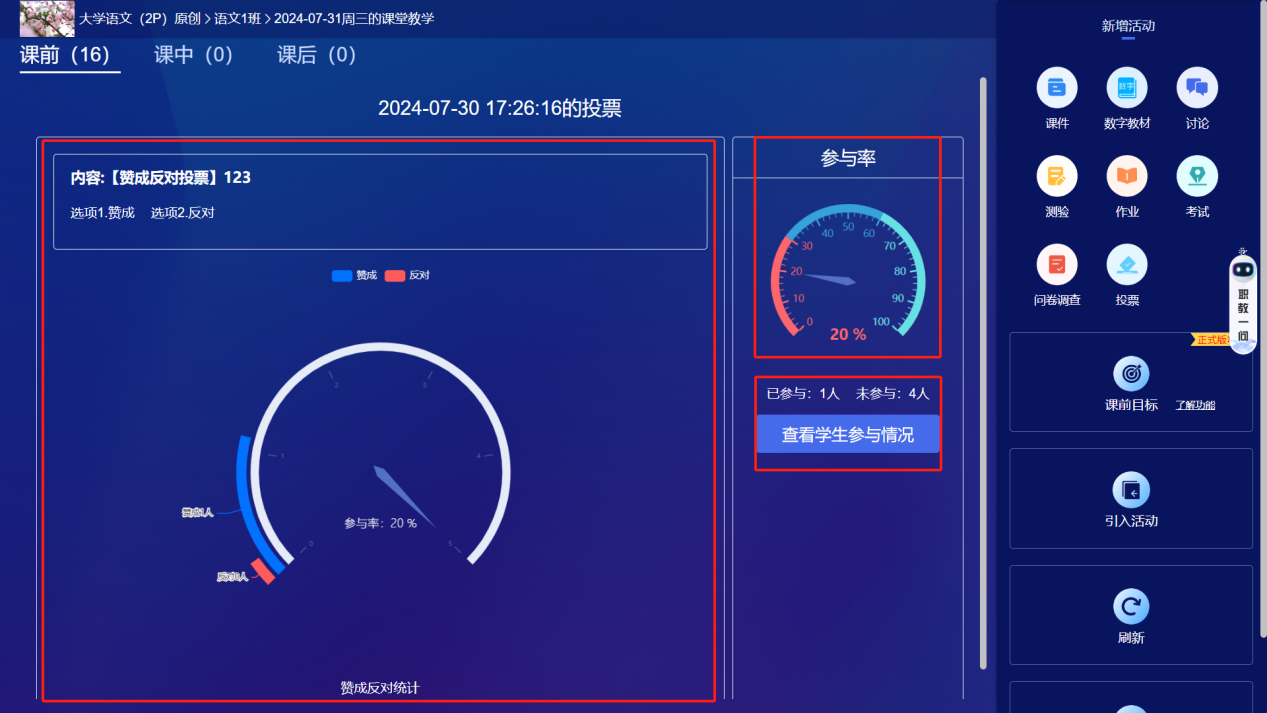Viewport: 1267px width, 713px height.
Task: Click the 刷新 refresh icon
Action: pos(1131,607)
